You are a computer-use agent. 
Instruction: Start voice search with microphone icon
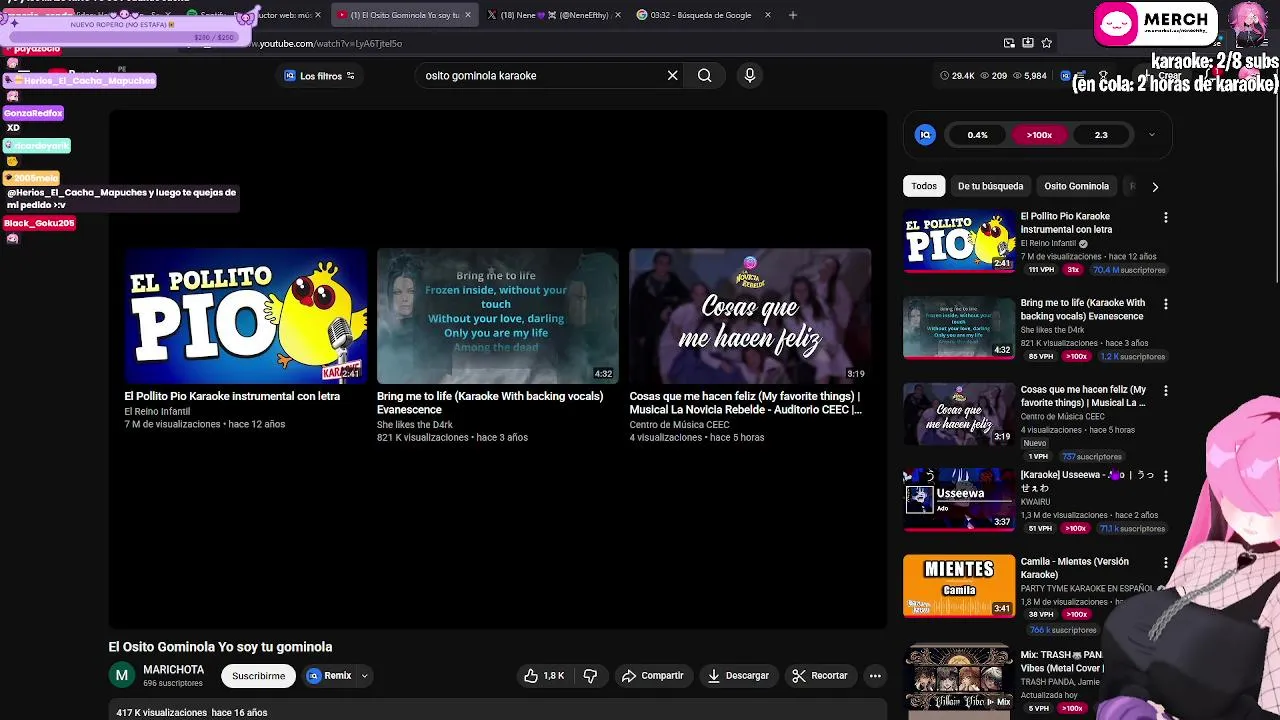pos(750,75)
